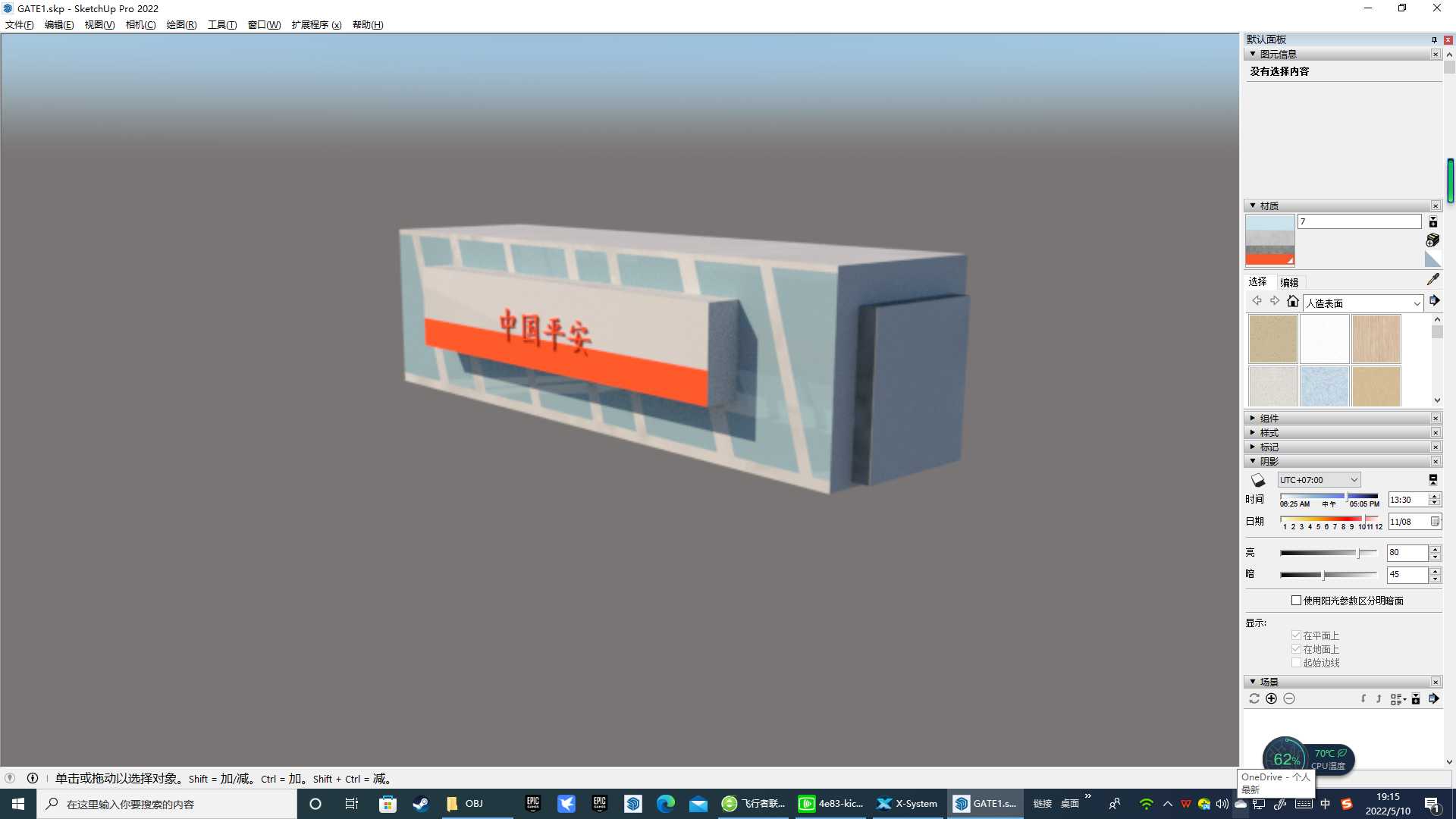Go back in the materials browser
Image resolution: width=1456 pixels, height=819 pixels.
[1257, 301]
